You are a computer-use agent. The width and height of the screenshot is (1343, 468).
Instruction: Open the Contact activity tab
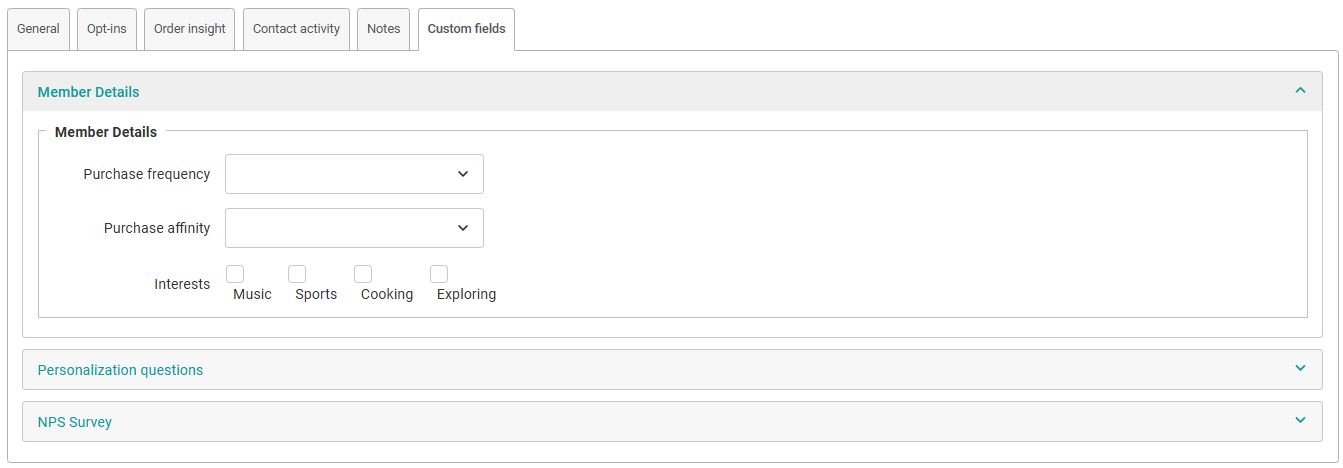pyautogui.click(x=296, y=29)
